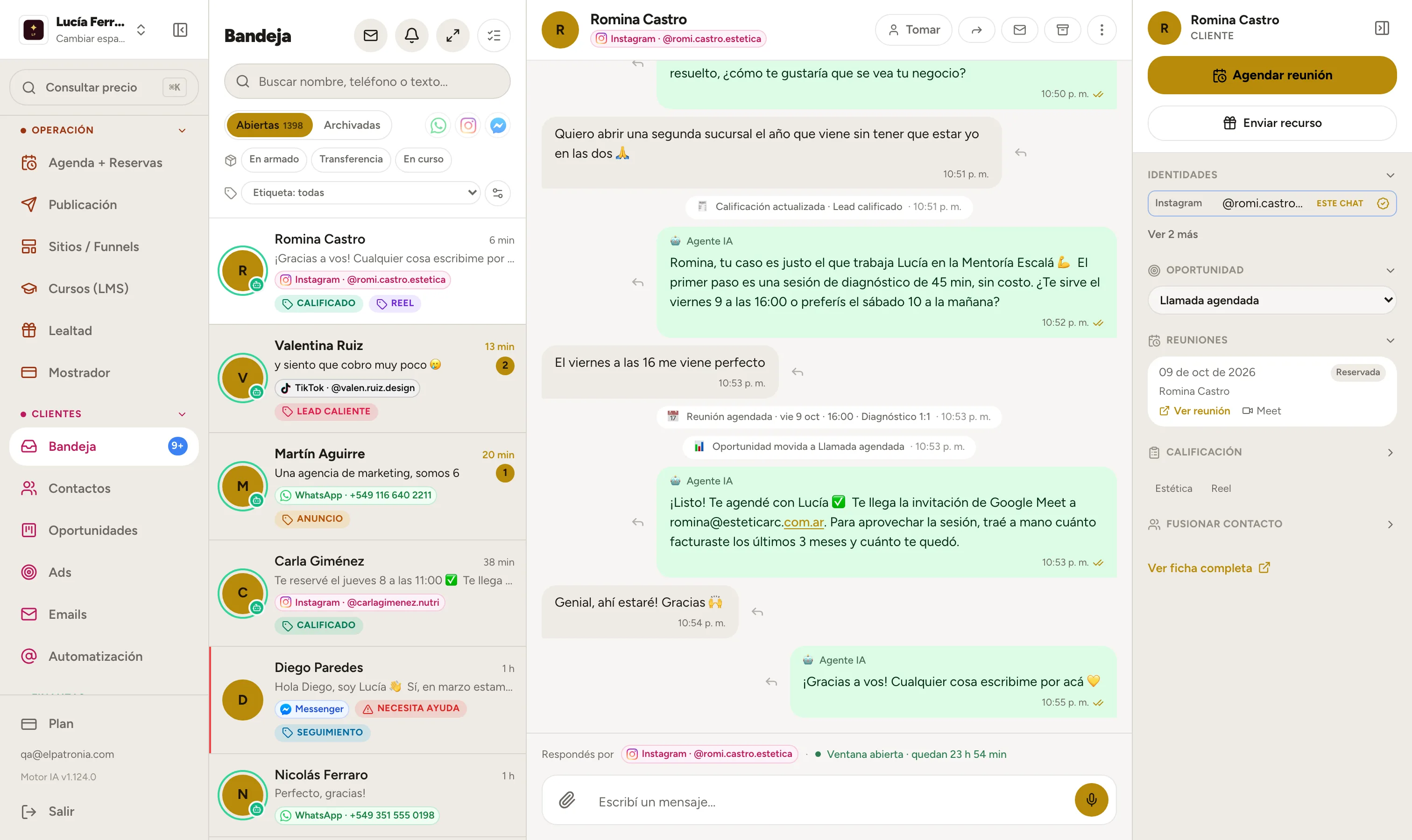The image size is (1412, 840).
Task: Collapse the right contact panel icon
Action: tap(1382, 28)
